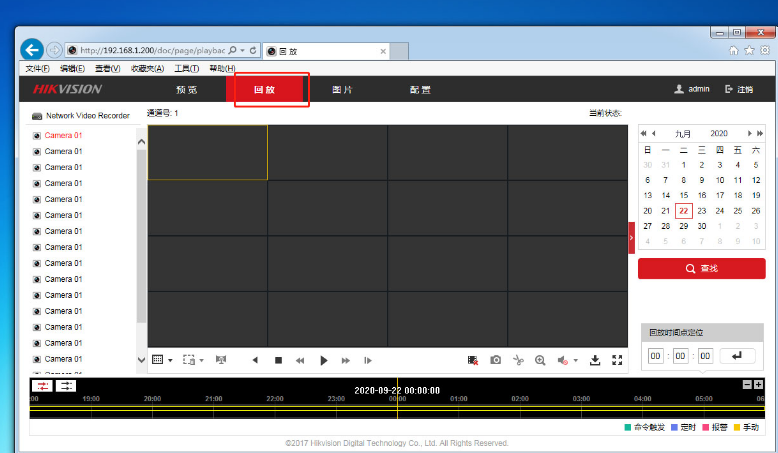Open the 预览 live view tab
This screenshot has width=778, height=453.
click(187, 90)
